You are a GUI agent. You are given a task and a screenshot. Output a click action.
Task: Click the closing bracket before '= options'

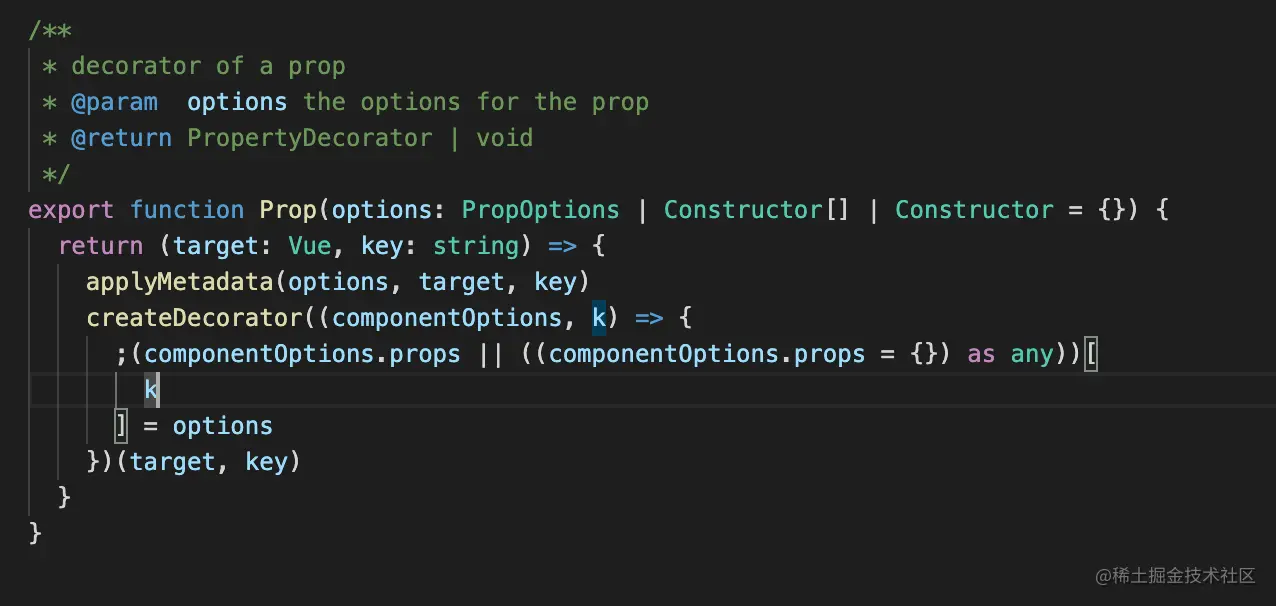[x=122, y=426]
